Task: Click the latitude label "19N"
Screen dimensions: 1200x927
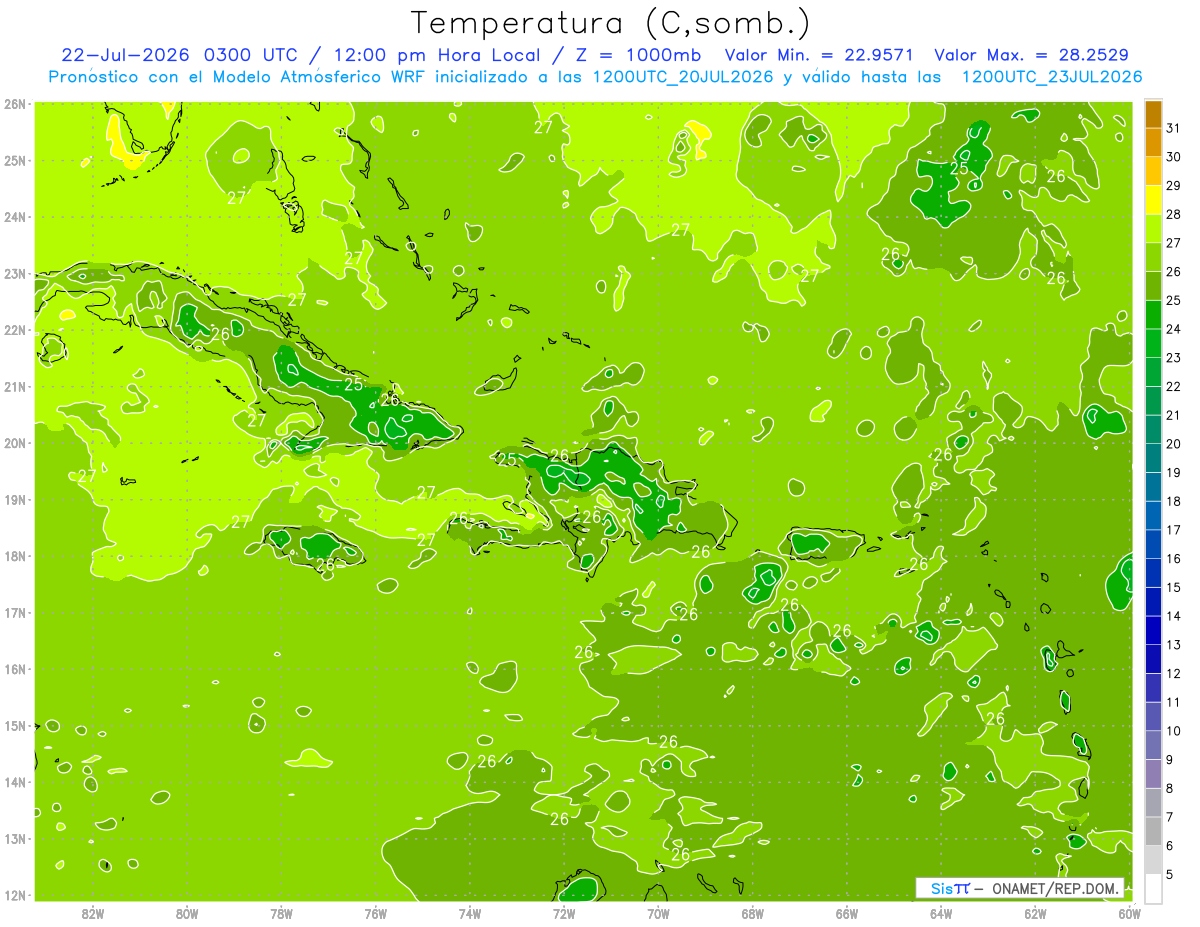Action: [15, 500]
